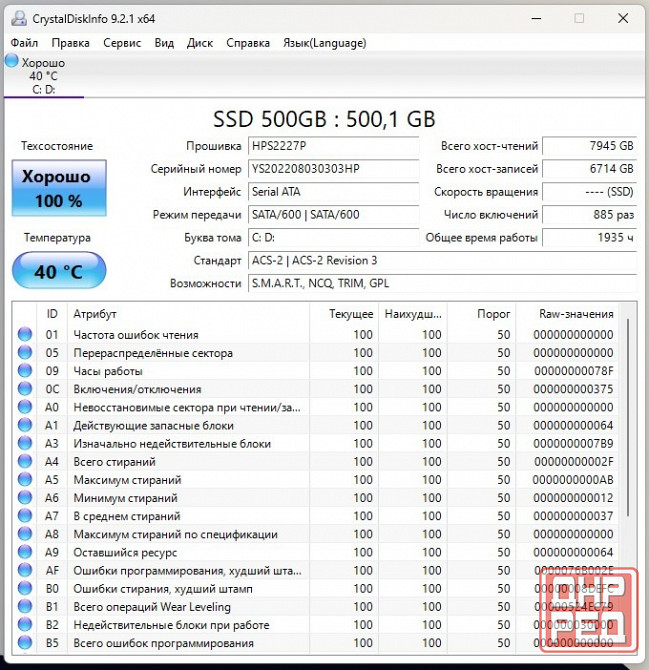
Task: Click status icon for attribute B2
Action: [x=25, y=625]
